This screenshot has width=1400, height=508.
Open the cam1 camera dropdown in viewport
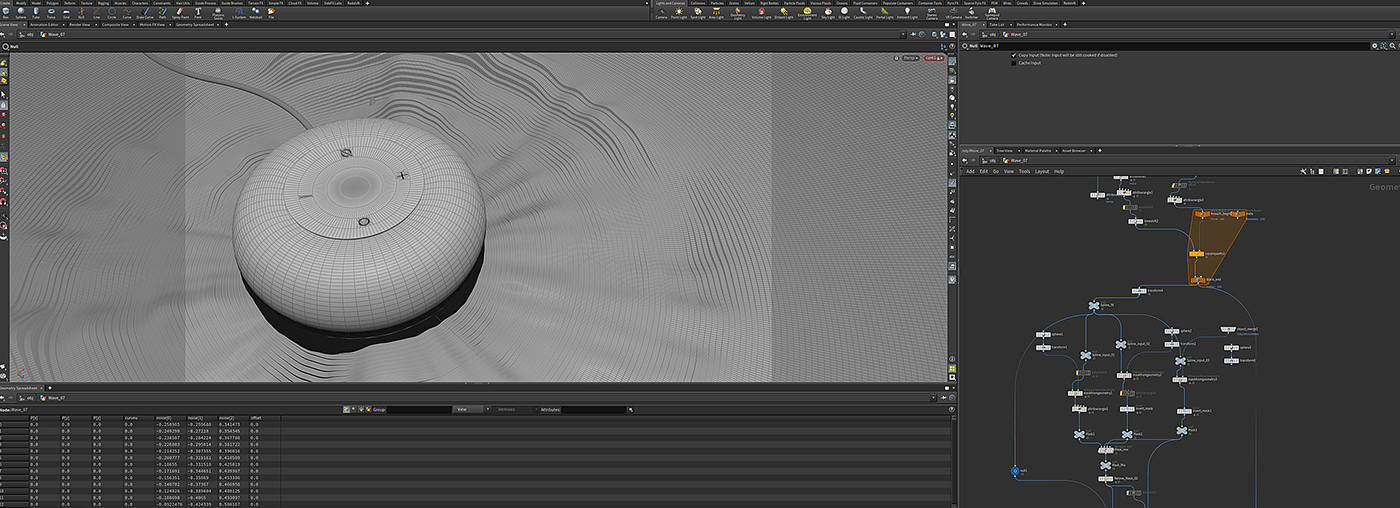(x=934, y=59)
